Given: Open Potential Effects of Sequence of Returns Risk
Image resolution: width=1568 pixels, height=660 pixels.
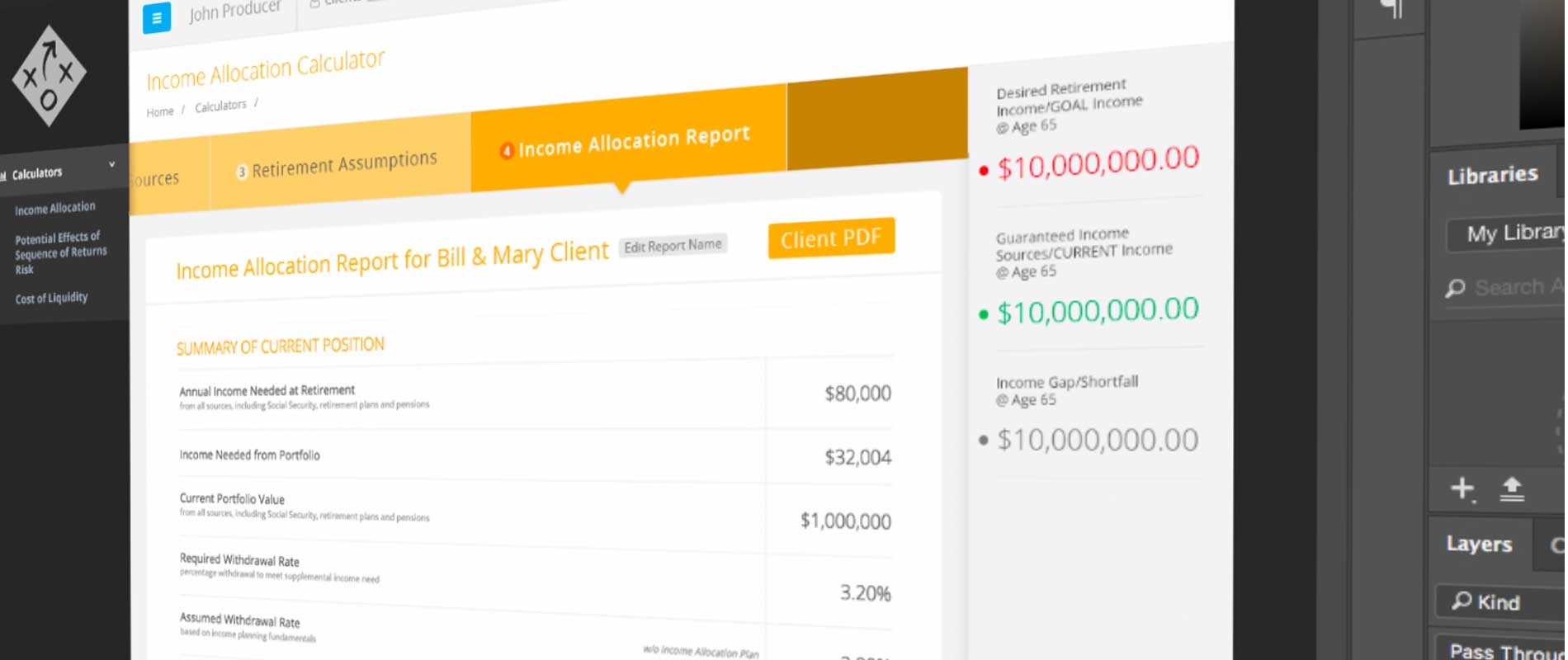Looking at the screenshot, I should click(x=60, y=252).
